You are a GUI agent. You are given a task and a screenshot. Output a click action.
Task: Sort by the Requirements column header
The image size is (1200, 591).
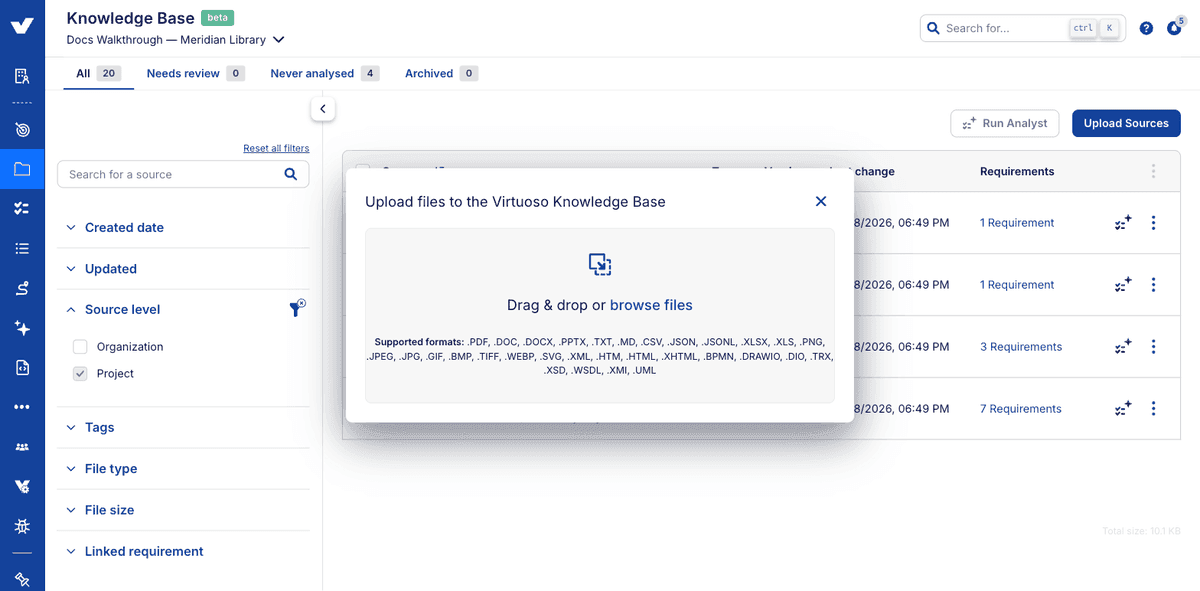[x=1017, y=171]
